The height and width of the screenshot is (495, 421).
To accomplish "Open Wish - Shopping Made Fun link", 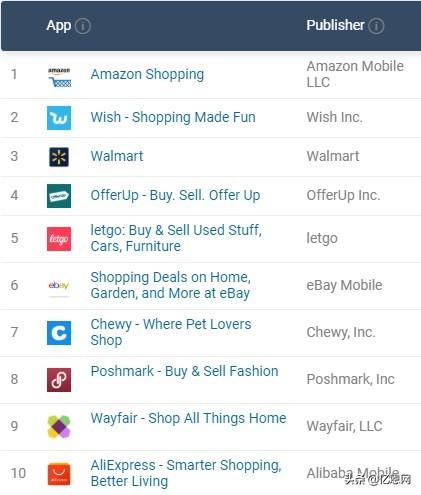I will (173, 117).
